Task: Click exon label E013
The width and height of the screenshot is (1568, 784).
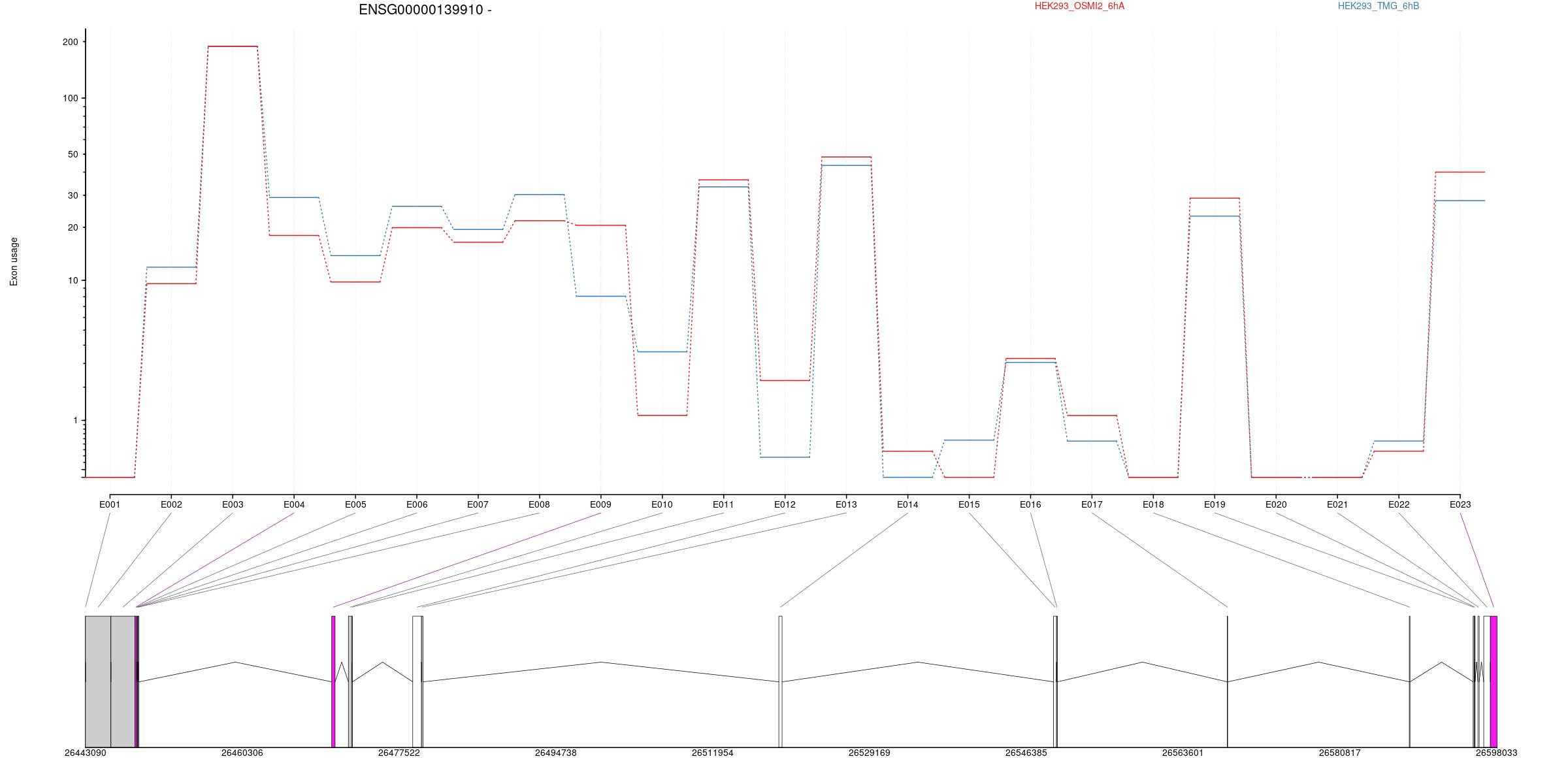Action: pos(846,504)
